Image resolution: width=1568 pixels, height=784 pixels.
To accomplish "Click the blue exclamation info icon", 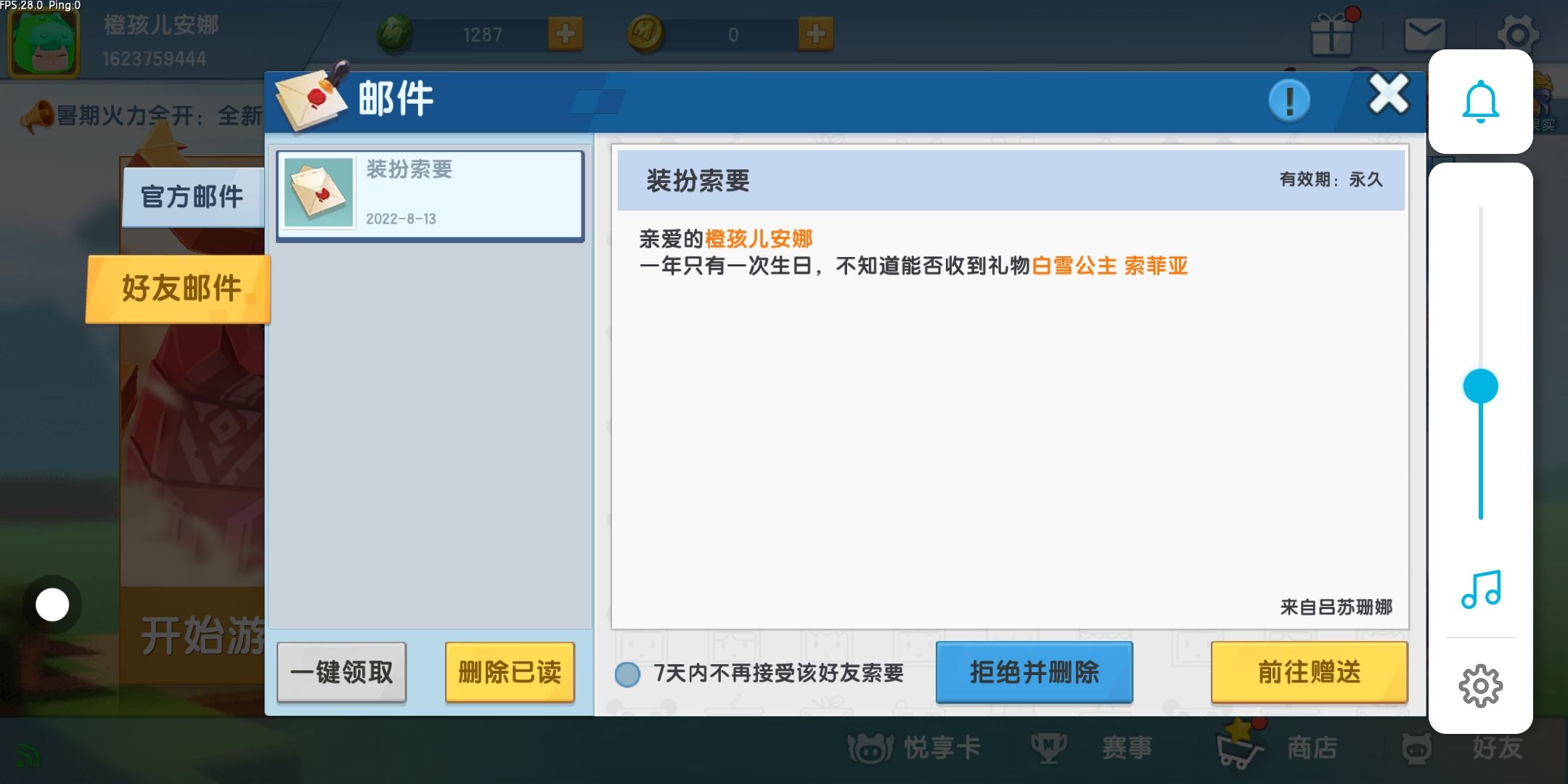I will tap(1289, 100).
